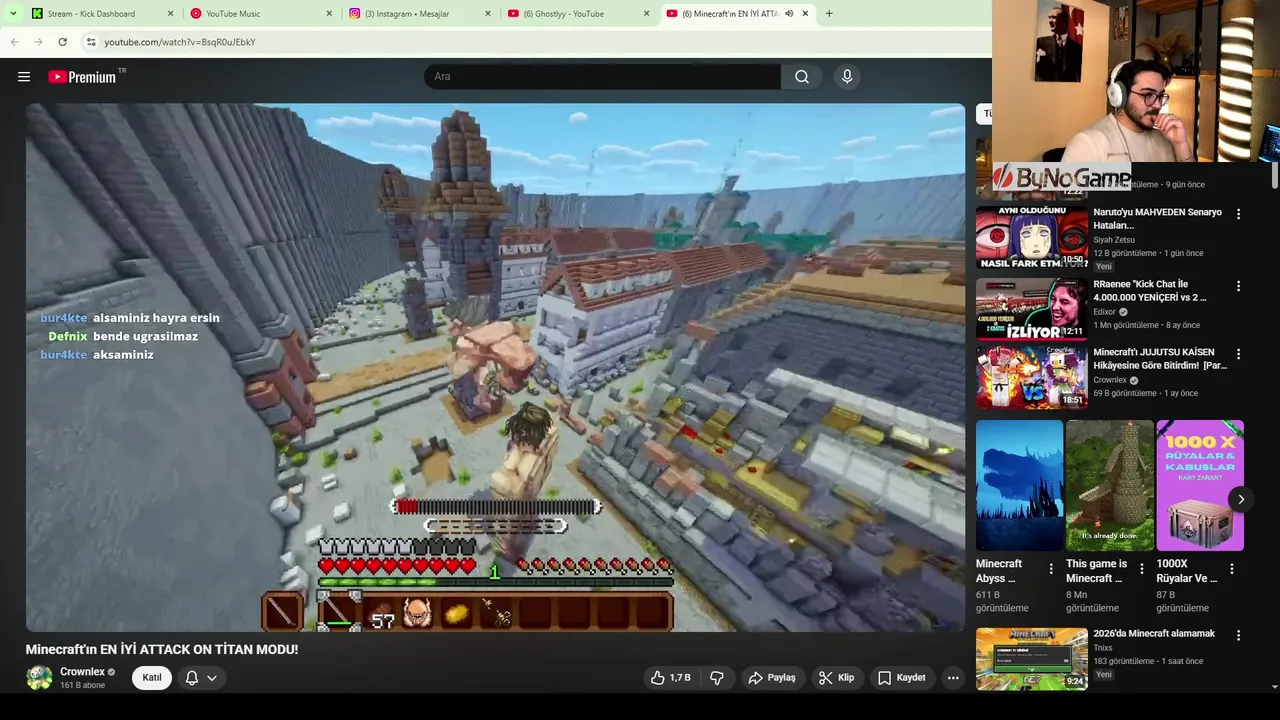1280x720 pixels.
Task: Reload the page with the refresh icon
Action: pyautogui.click(x=62, y=42)
